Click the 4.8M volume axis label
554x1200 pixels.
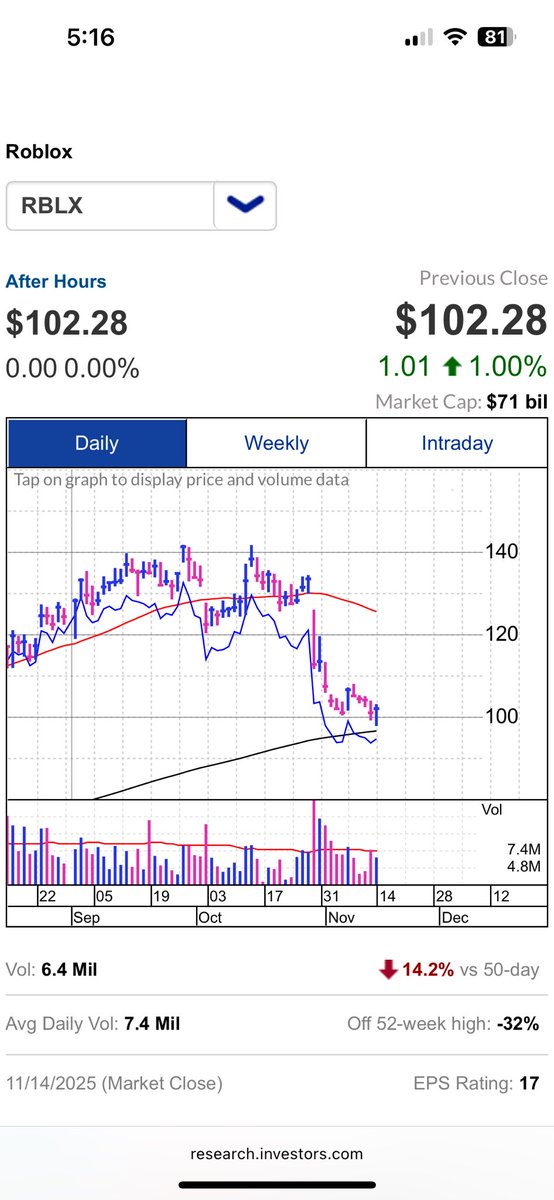point(524,866)
